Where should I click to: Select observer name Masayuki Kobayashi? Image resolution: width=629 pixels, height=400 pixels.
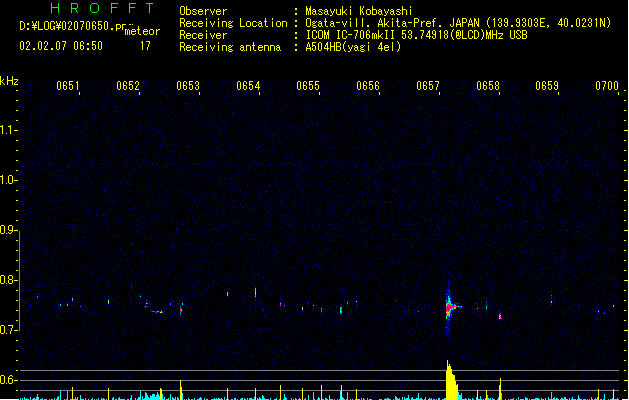point(359,11)
